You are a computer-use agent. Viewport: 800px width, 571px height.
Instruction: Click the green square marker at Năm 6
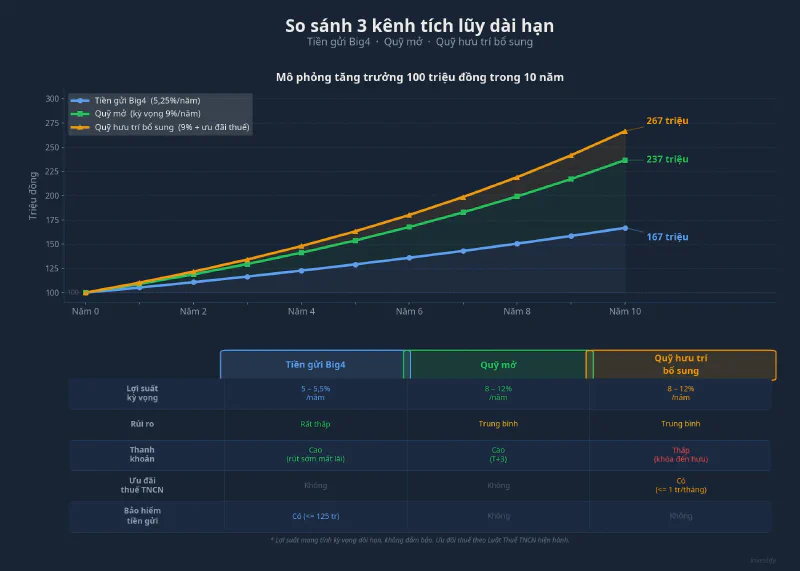(x=409, y=227)
